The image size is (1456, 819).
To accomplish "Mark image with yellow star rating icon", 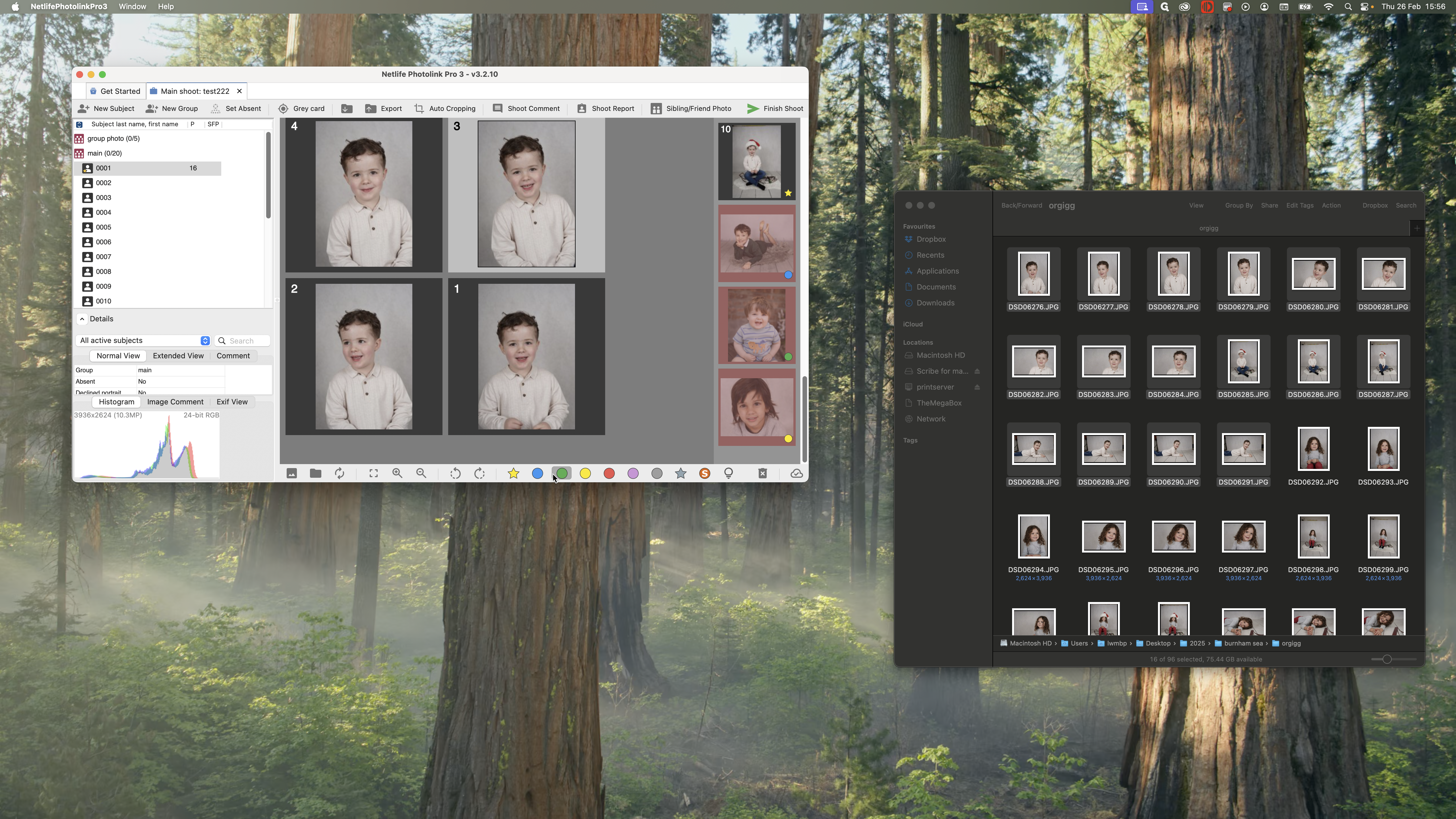I will [513, 473].
